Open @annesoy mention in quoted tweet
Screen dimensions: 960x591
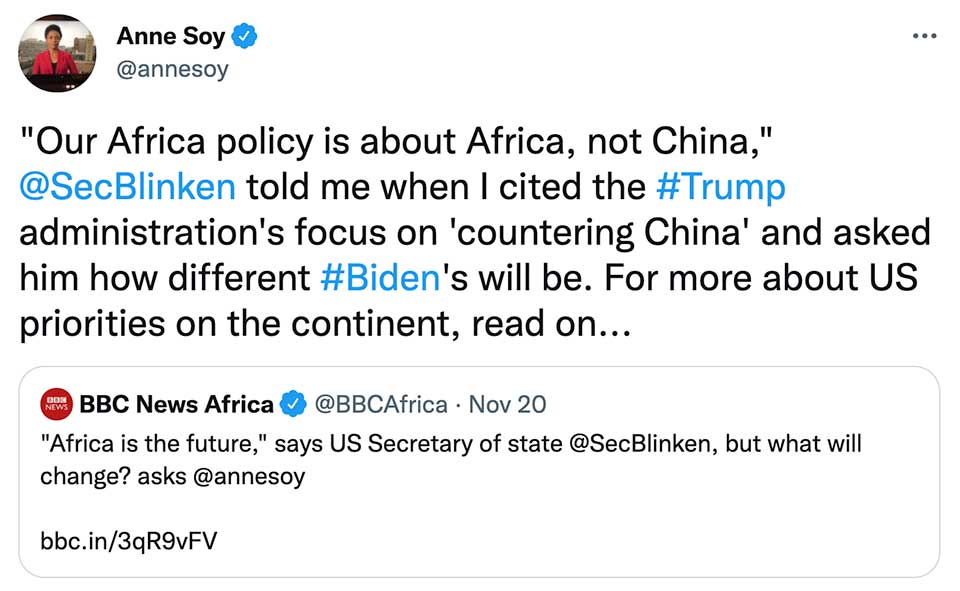tap(245, 476)
